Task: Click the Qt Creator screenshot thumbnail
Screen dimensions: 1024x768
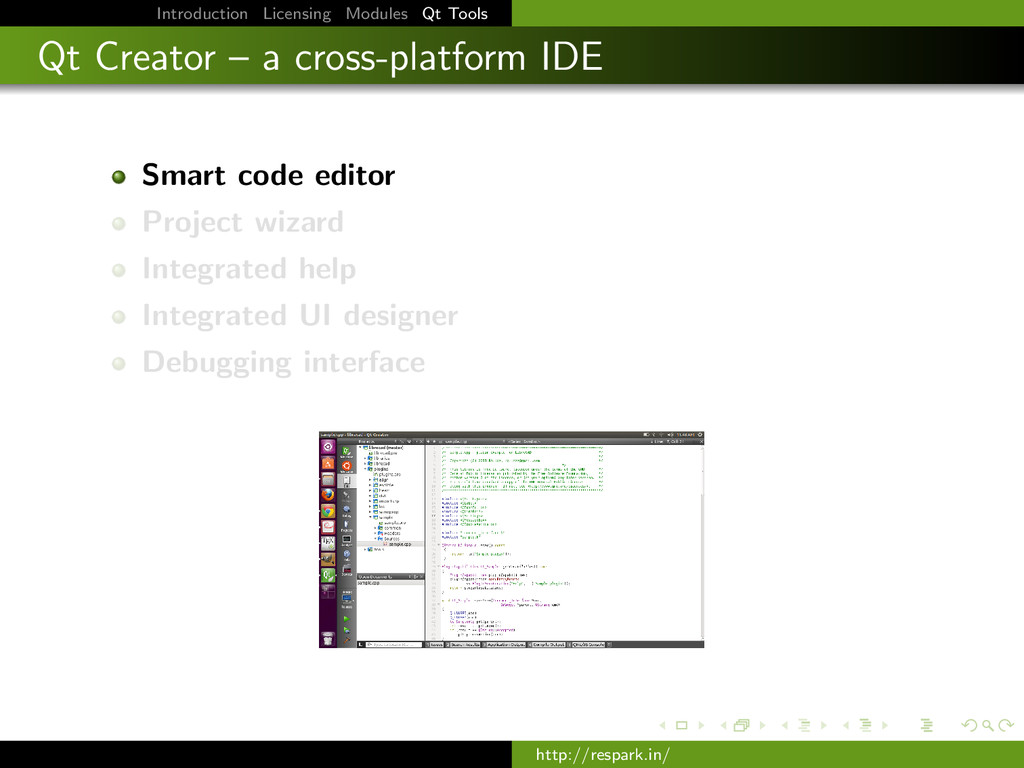Action: [511, 539]
